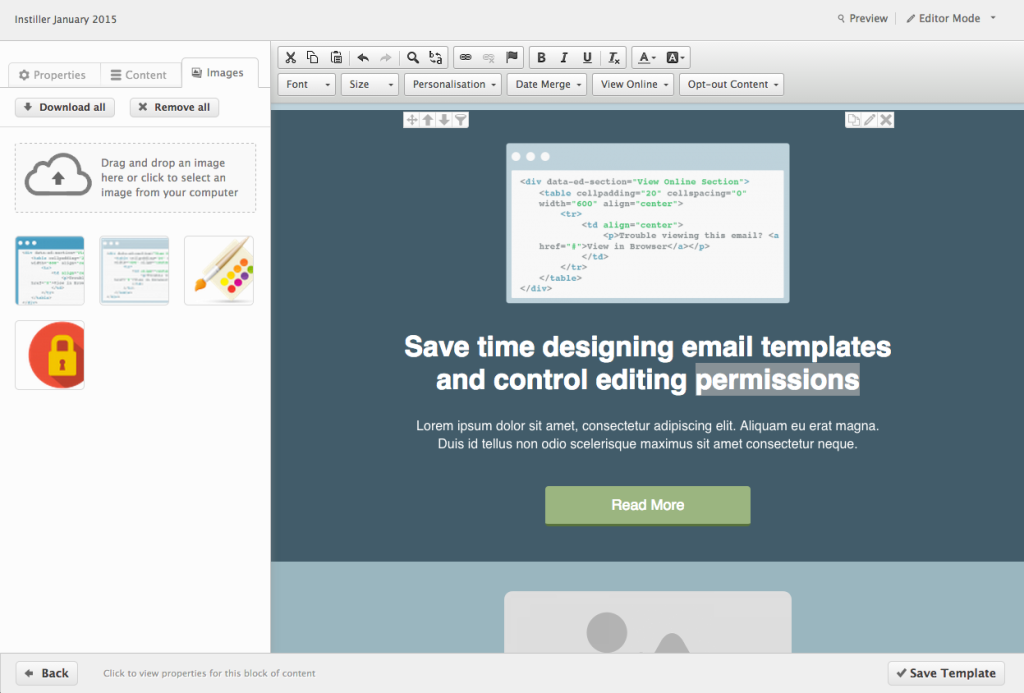Move the content block up

click(x=428, y=120)
